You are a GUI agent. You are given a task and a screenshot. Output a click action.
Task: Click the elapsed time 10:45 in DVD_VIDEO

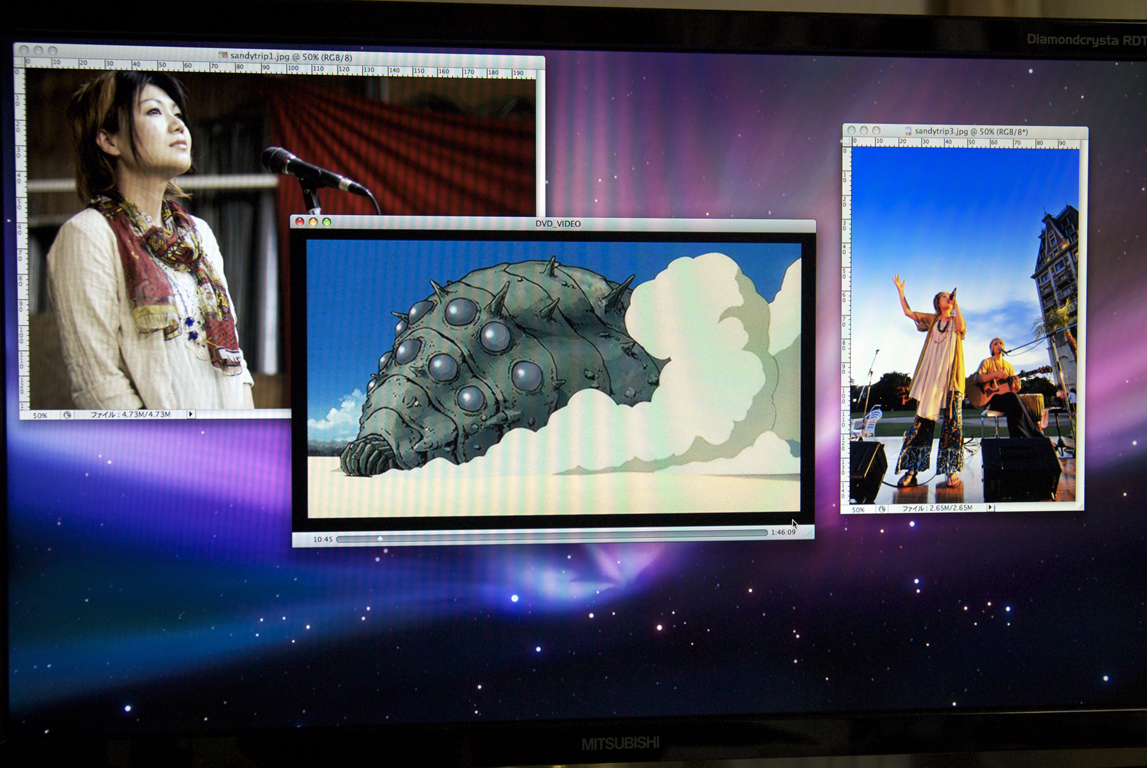click(323, 539)
